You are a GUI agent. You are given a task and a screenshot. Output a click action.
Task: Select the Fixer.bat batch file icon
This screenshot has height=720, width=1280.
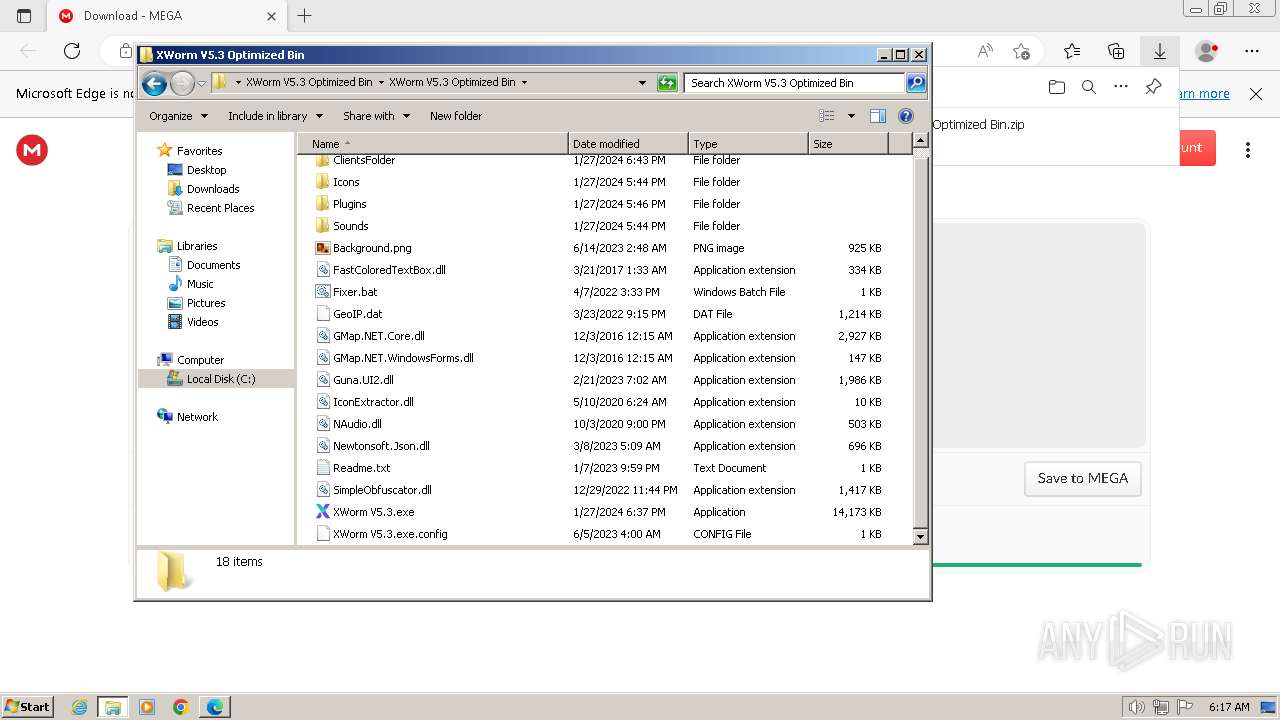click(322, 292)
